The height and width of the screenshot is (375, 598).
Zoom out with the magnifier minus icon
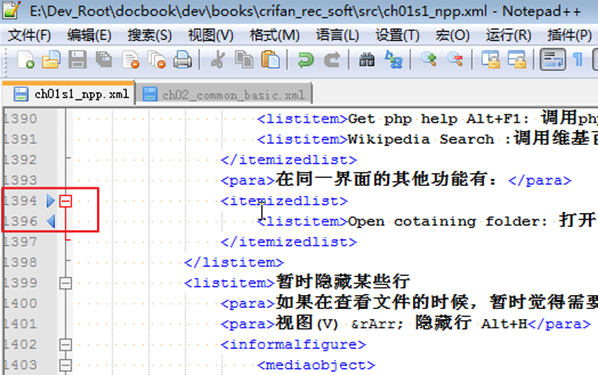455,60
